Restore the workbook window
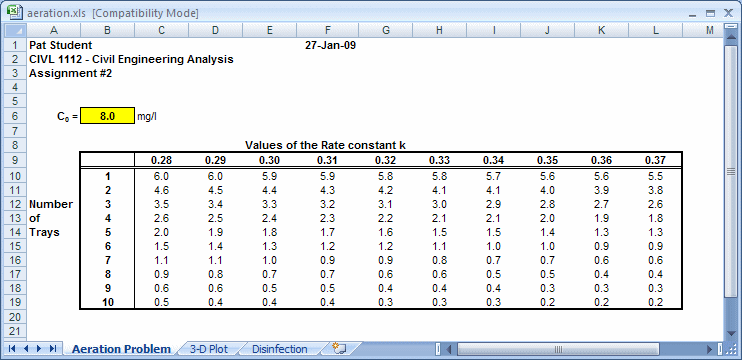The height and width of the screenshot is (360, 742). coord(710,14)
